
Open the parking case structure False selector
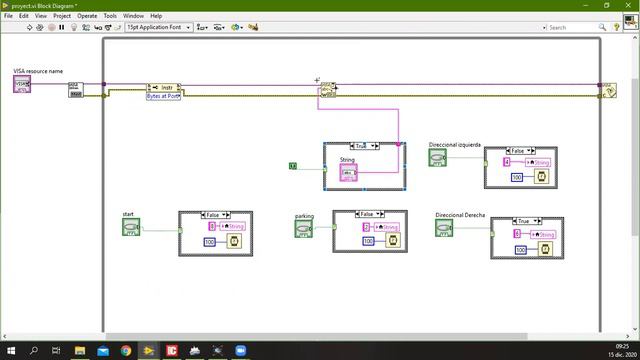coord(370,214)
